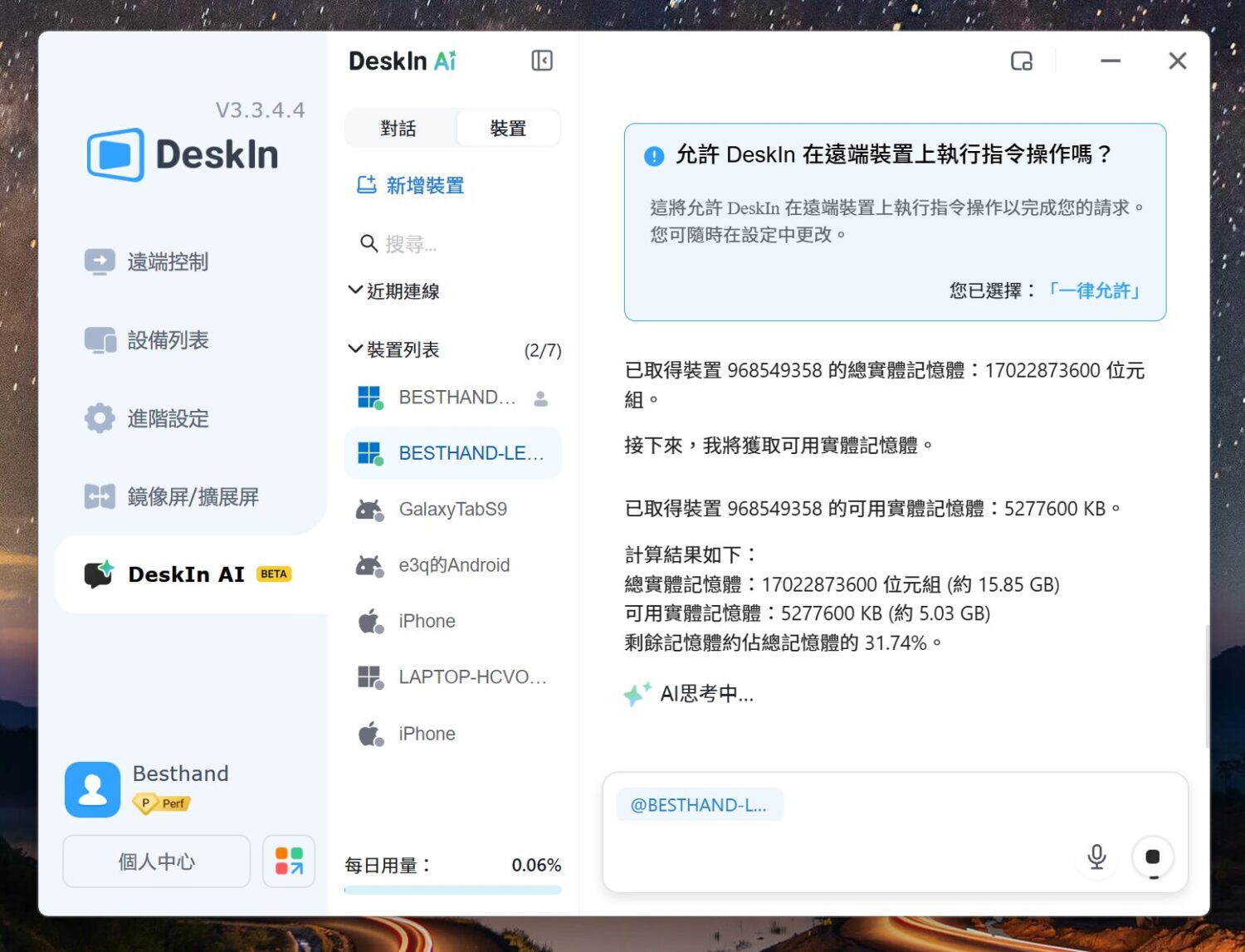This screenshot has height=952, width=1245.
Task: Click the 進階設定 gear icon
Action: tap(100, 418)
